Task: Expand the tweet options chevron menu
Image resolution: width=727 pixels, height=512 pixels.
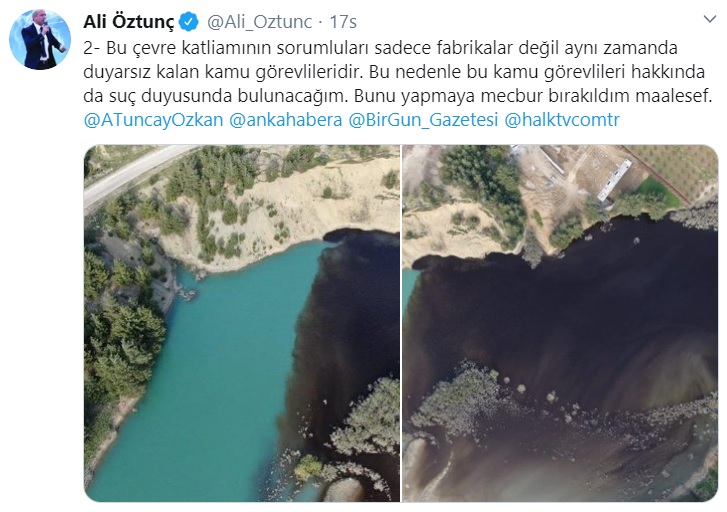Action: click(x=710, y=19)
